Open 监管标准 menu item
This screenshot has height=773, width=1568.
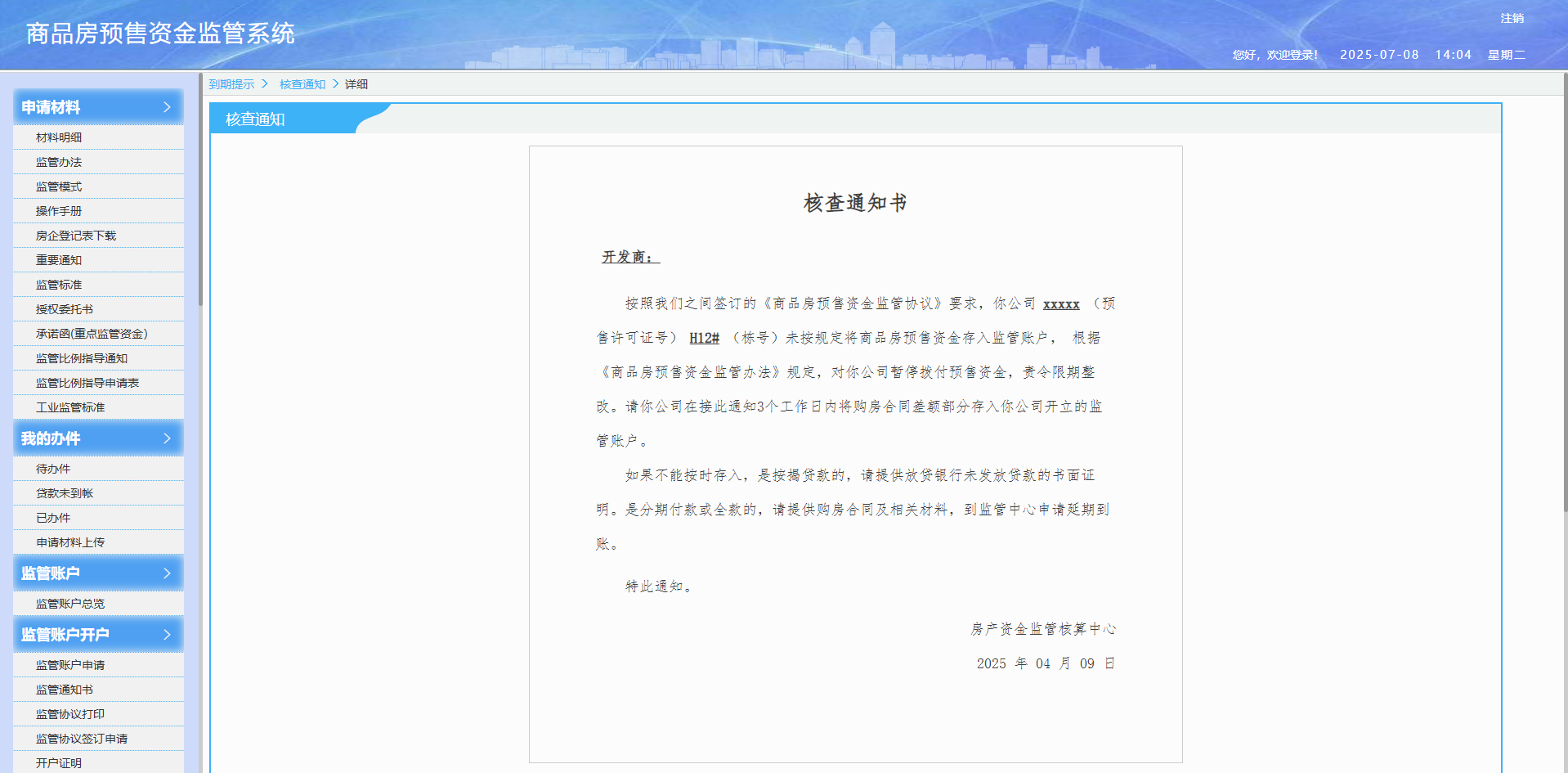59,285
